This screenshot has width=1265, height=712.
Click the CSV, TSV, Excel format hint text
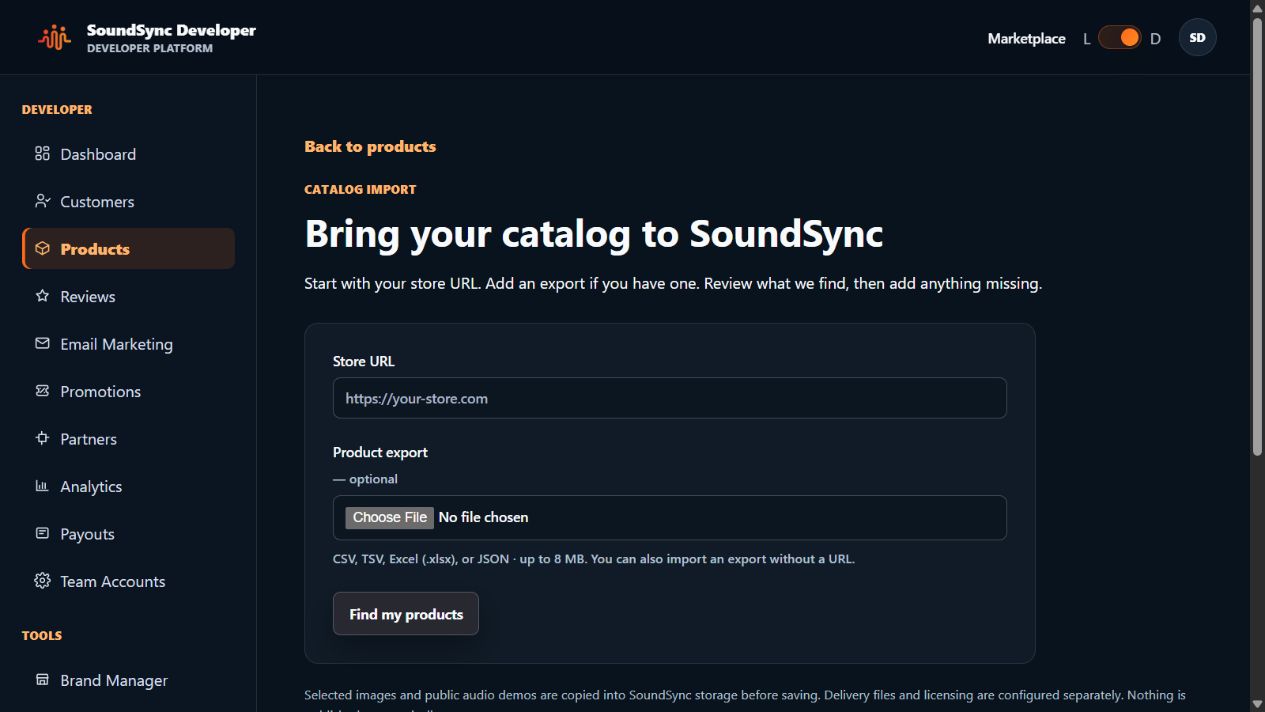point(594,559)
